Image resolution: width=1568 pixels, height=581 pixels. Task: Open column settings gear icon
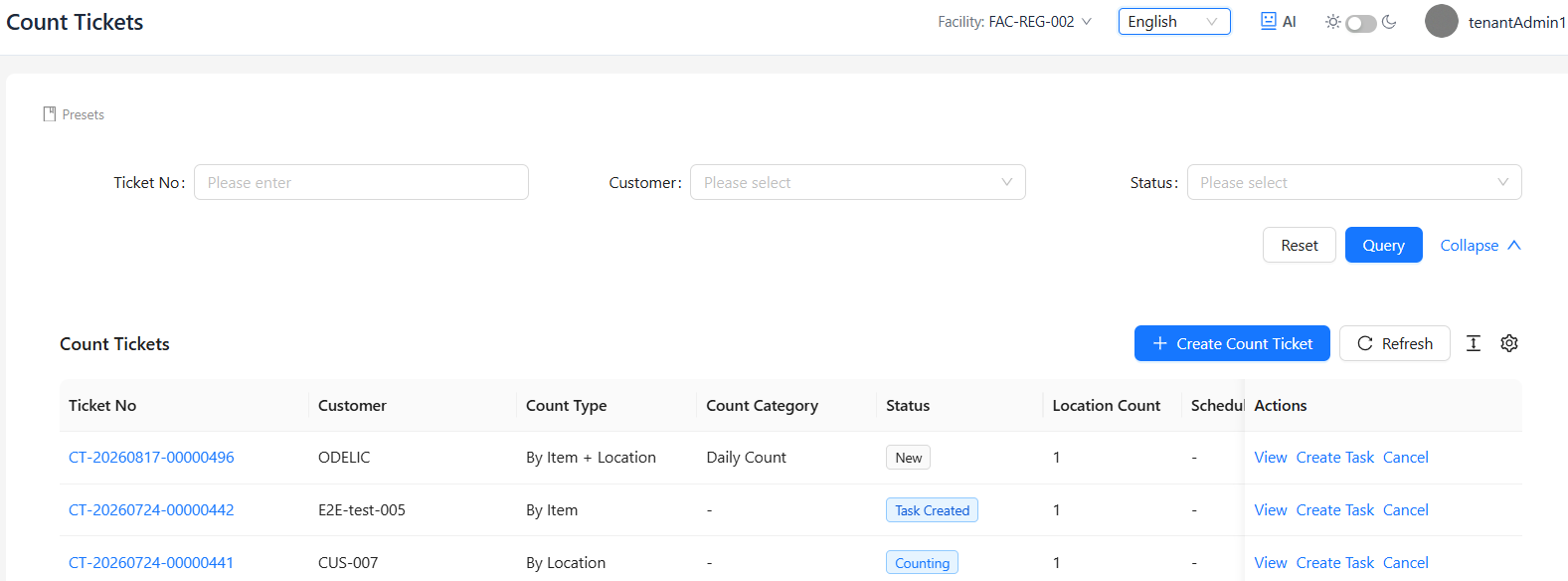point(1509,343)
